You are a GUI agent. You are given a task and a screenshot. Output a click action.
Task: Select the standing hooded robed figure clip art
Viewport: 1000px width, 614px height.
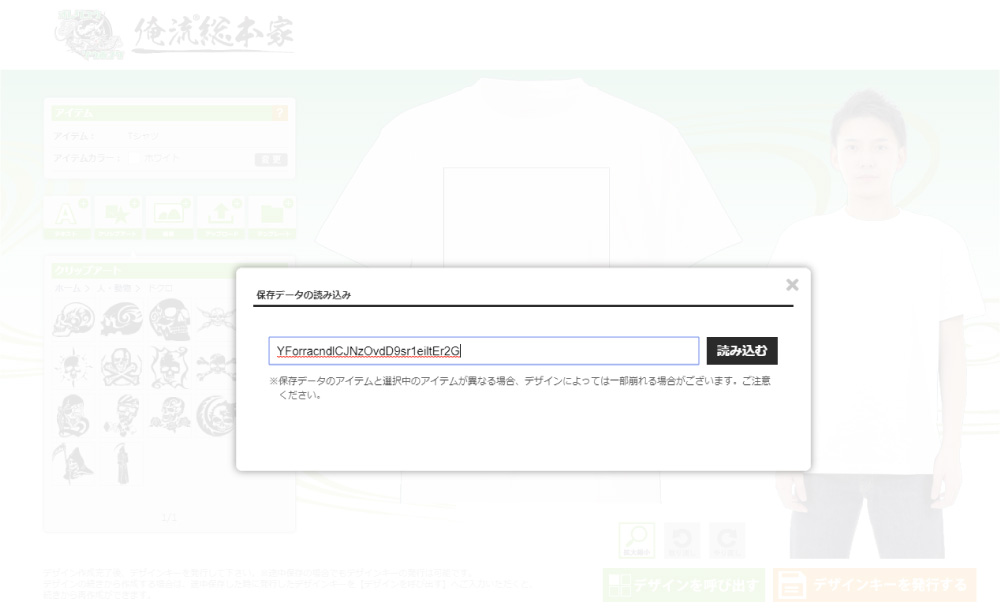pyautogui.click(x=121, y=463)
